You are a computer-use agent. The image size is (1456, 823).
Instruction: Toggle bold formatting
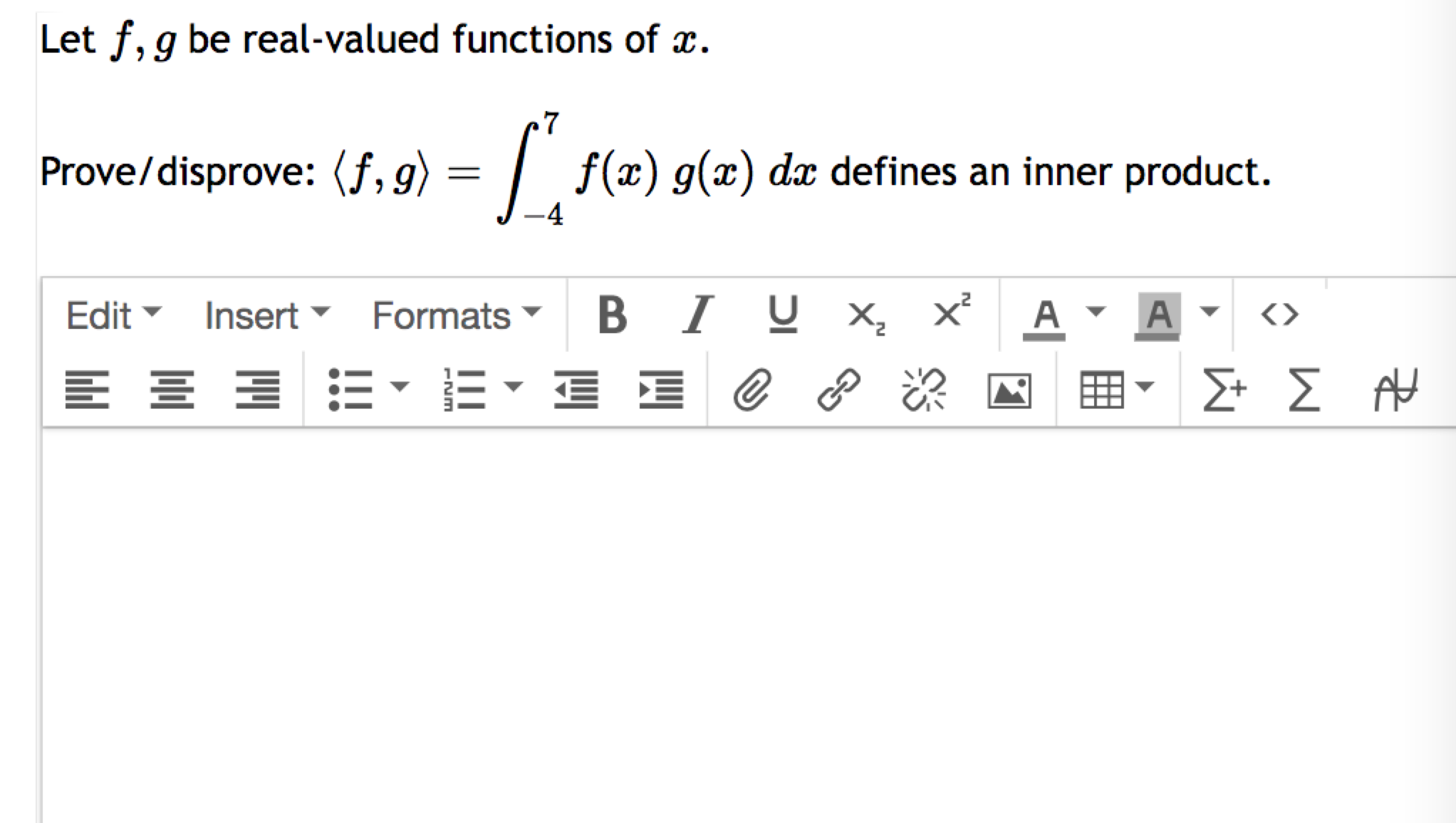click(x=613, y=315)
